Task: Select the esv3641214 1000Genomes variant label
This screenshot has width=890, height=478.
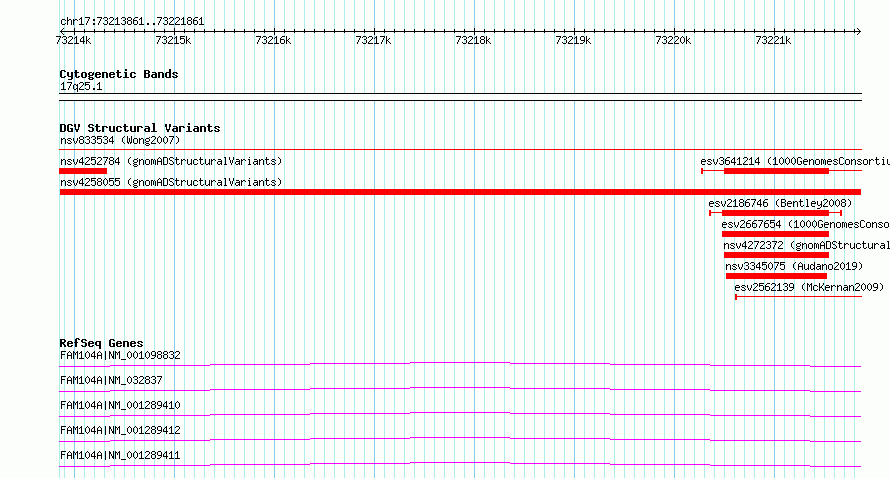Action: pos(795,161)
